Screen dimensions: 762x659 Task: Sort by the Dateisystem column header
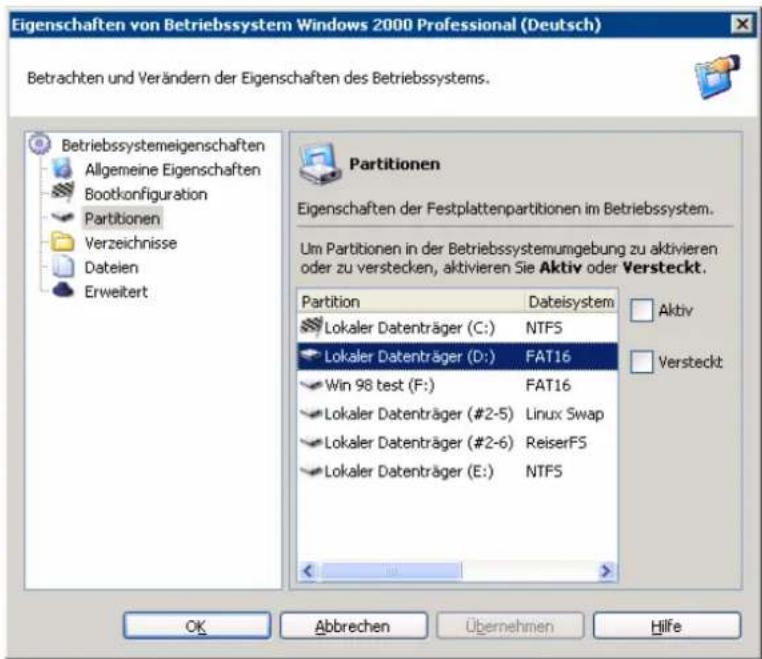point(571,301)
